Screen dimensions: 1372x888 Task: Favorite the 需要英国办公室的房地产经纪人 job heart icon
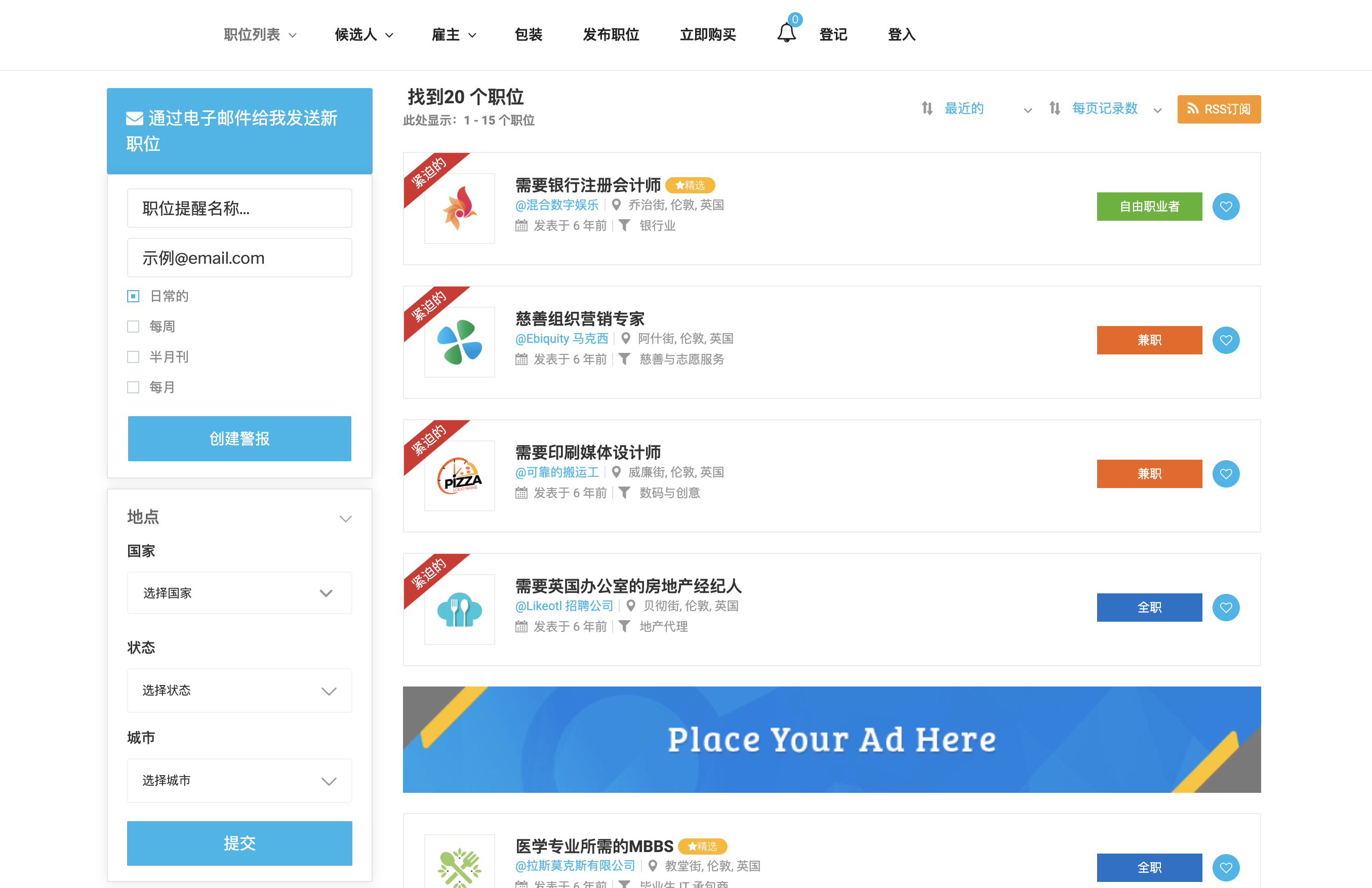pyautogui.click(x=1226, y=608)
